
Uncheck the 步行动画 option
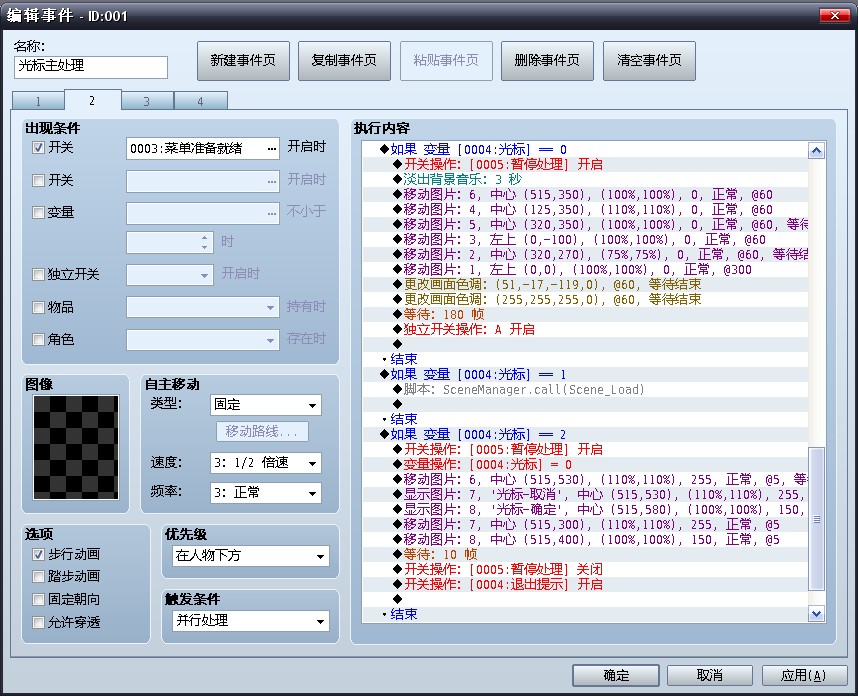[38, 554]
